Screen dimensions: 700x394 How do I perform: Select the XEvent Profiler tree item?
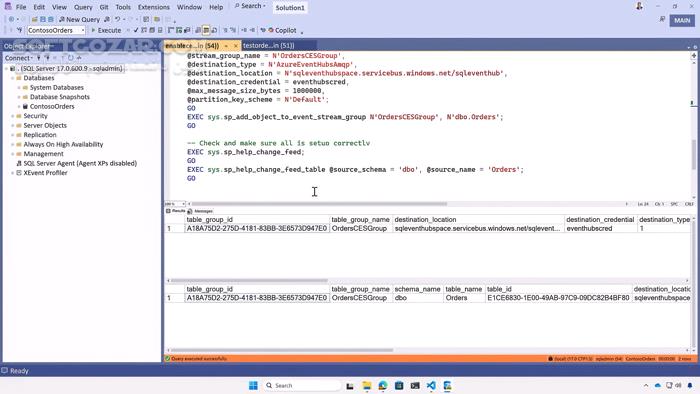45,173
